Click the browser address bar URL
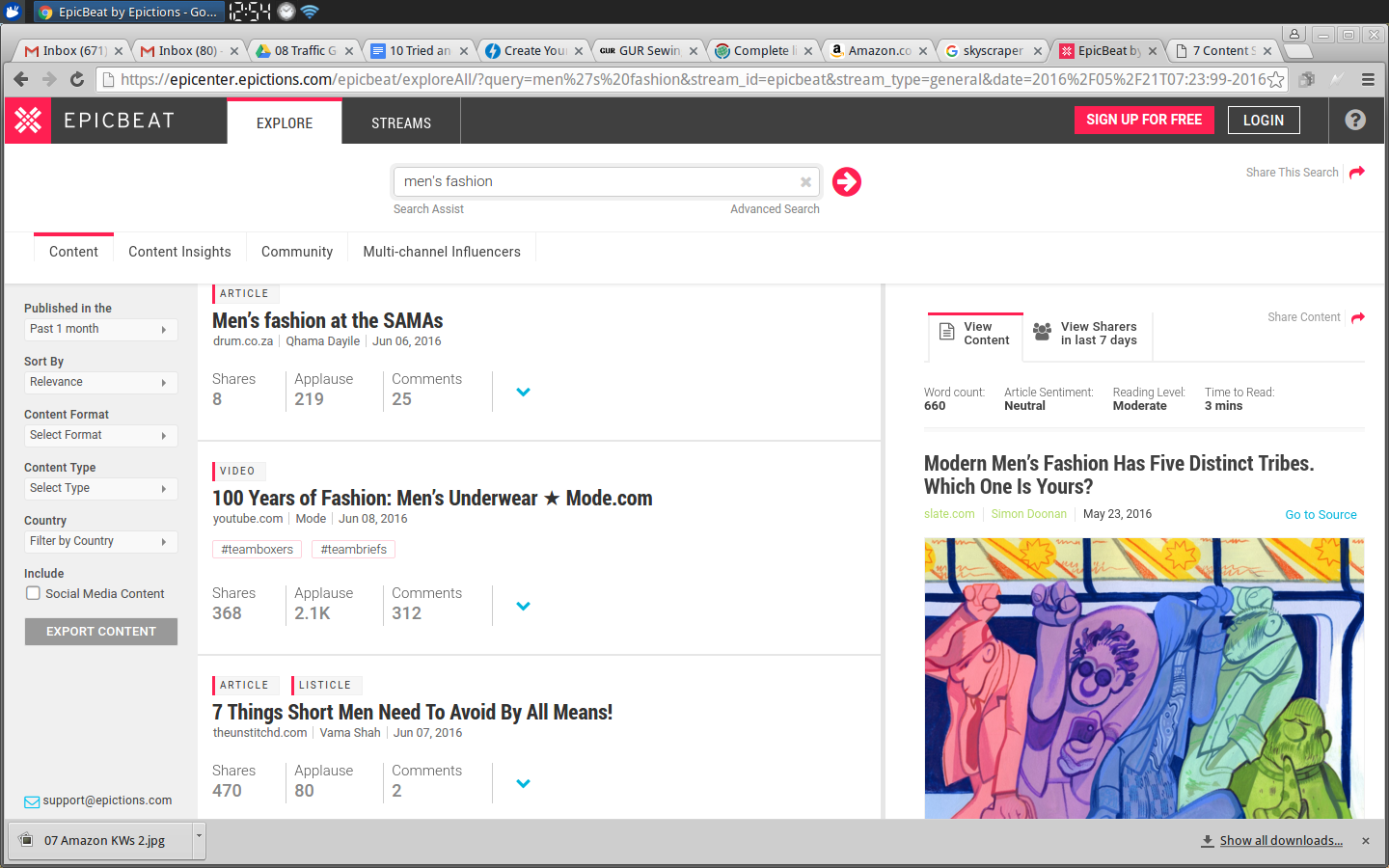The height and width of the screenshot is (868, 1389). 693,79
